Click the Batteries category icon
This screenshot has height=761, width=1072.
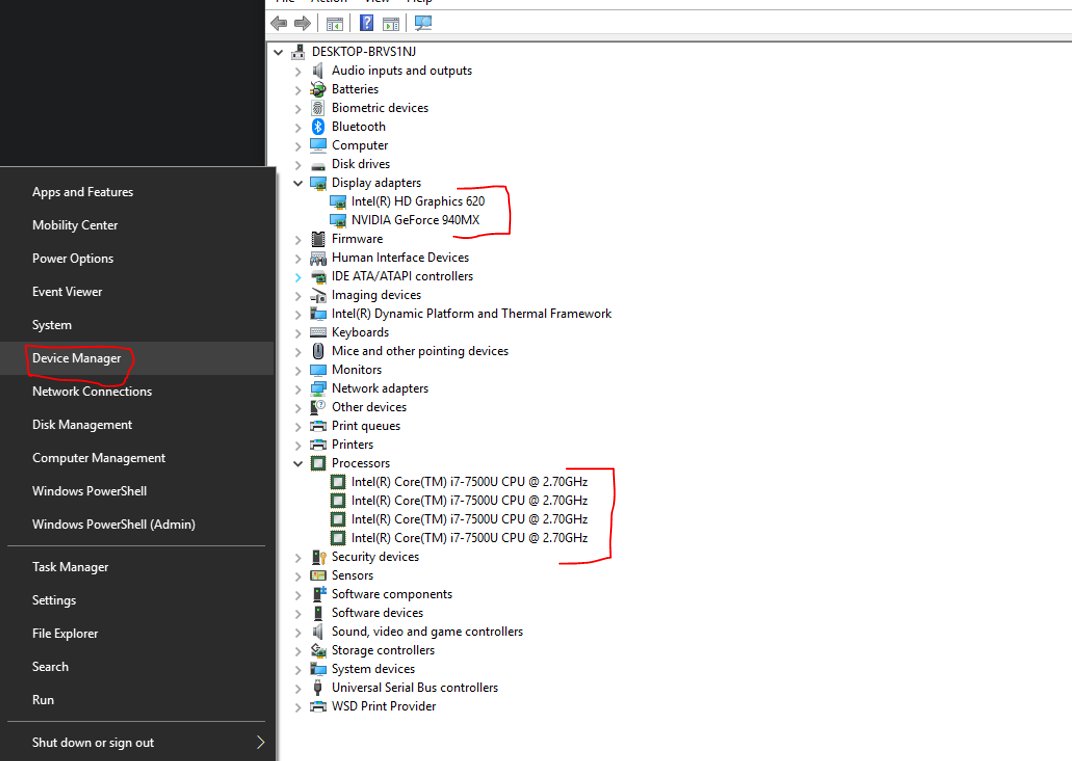pyautogui.click(x=318, y=89)
